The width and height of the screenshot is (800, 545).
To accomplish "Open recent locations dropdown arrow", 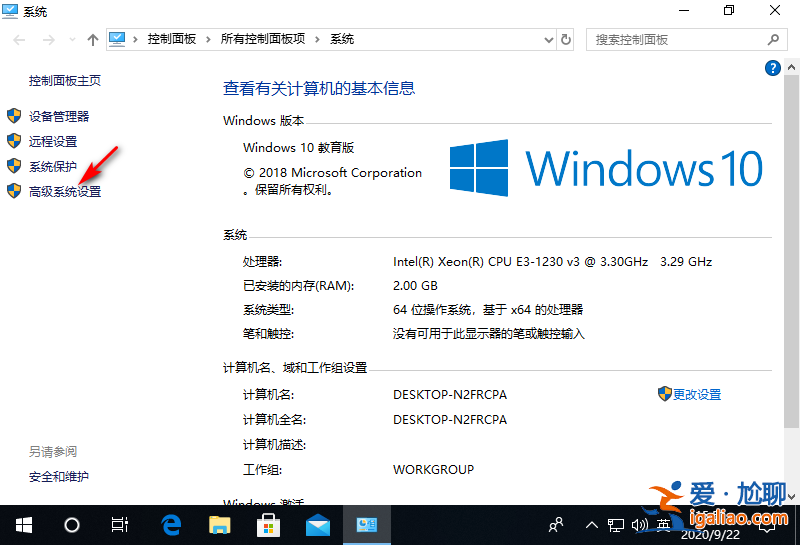I will click(72, 40).
